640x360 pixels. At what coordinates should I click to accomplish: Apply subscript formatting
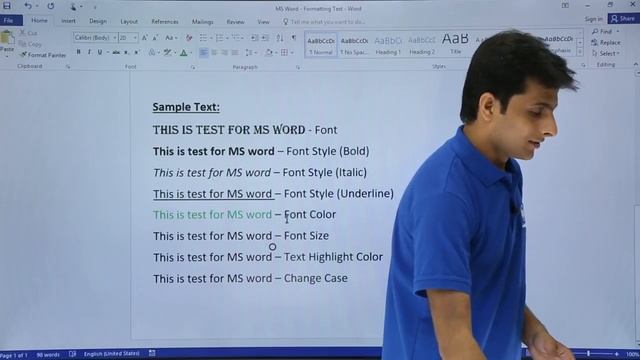[127, 52]
